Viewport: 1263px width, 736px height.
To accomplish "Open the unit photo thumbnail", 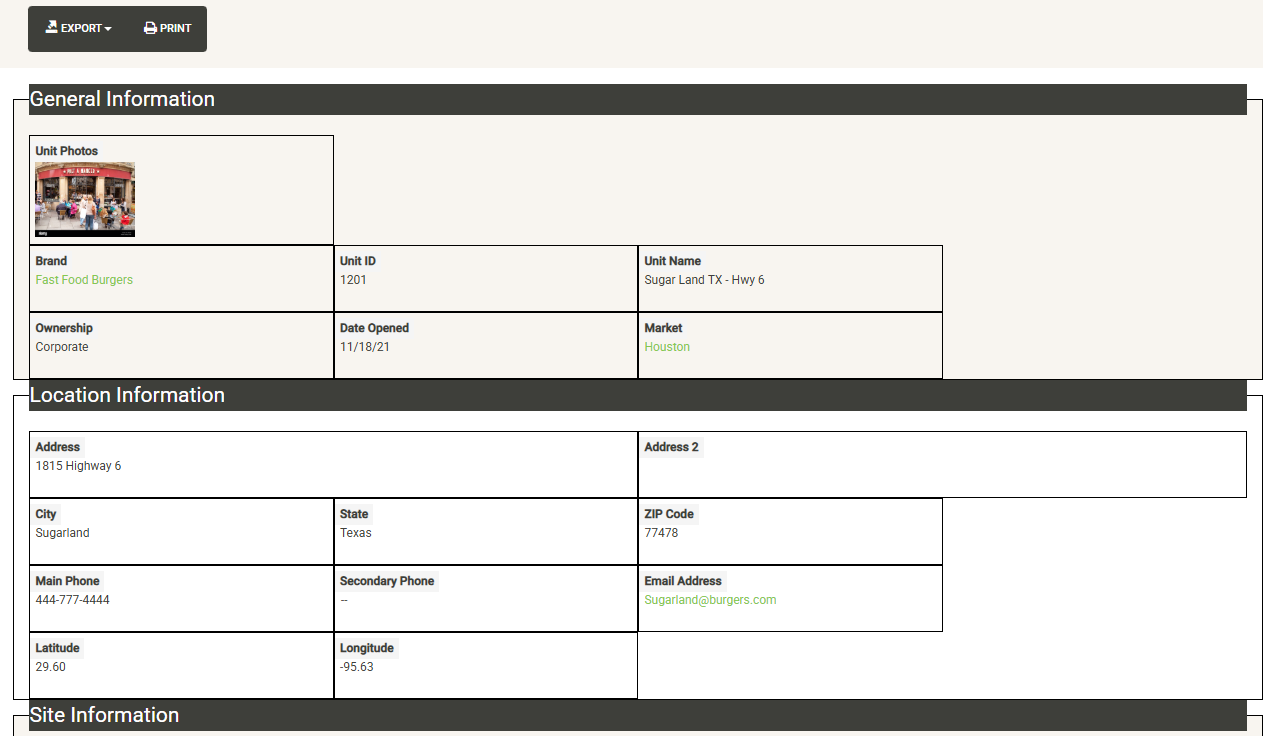I will click(85, 199).
